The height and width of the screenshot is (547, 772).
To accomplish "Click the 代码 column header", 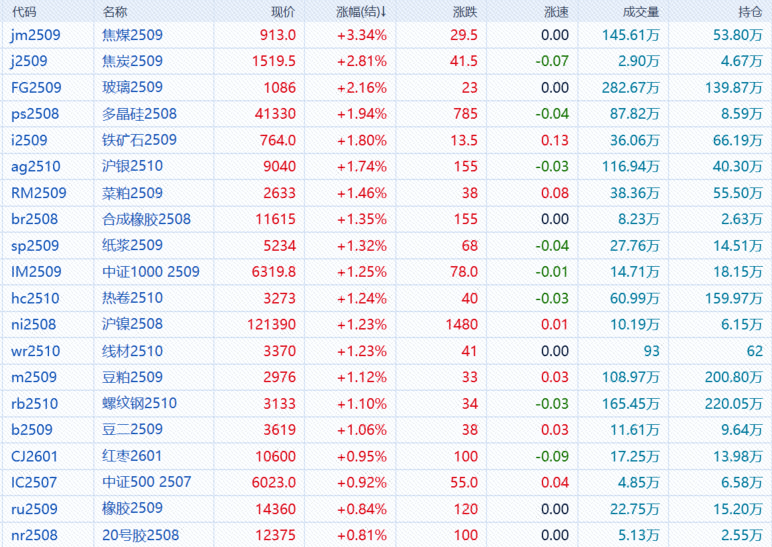I will (24, 11).
